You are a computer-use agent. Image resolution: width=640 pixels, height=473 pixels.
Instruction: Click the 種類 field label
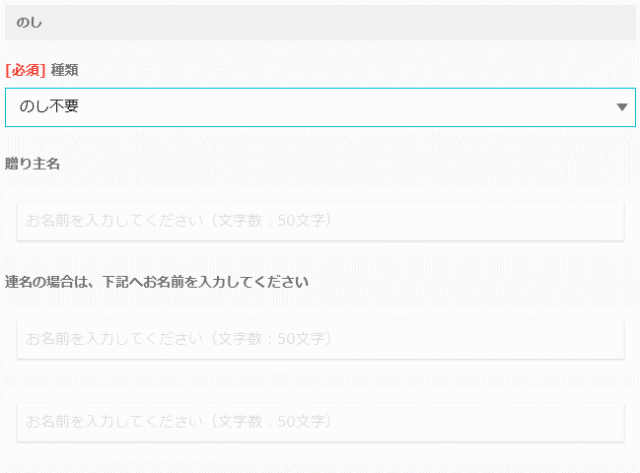(65, 71)
